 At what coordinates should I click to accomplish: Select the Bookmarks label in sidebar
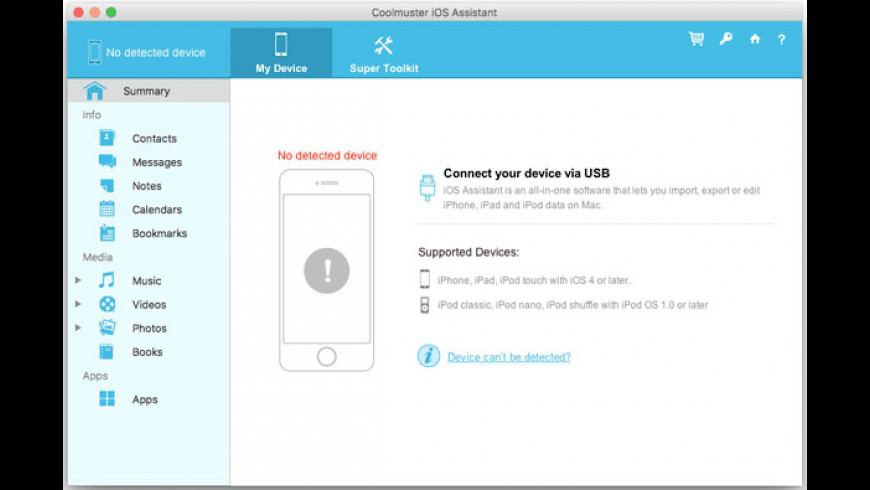pyautogui.click(x=159, y=234)
